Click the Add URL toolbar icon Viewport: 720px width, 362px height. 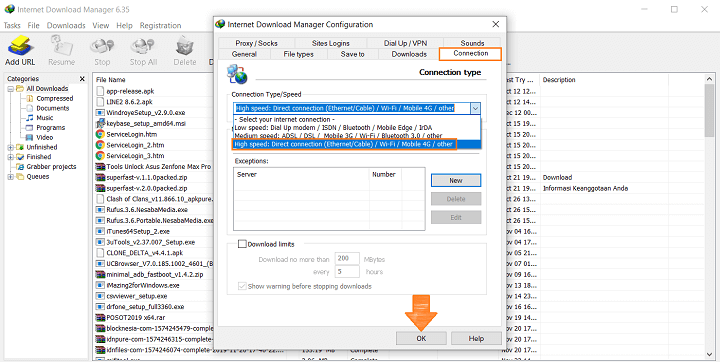click(20, 46)
